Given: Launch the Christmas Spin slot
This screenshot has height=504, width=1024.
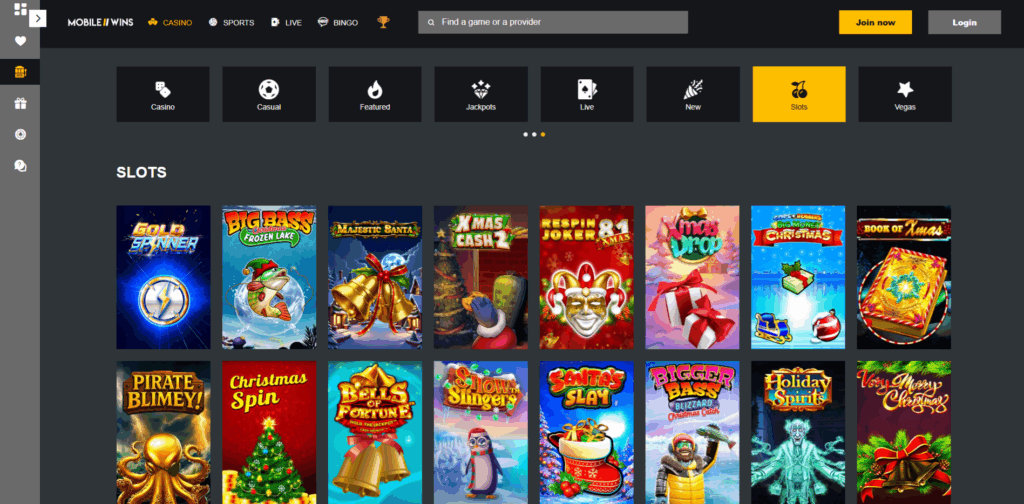Looking at the screenshot, I should (269, 432).
